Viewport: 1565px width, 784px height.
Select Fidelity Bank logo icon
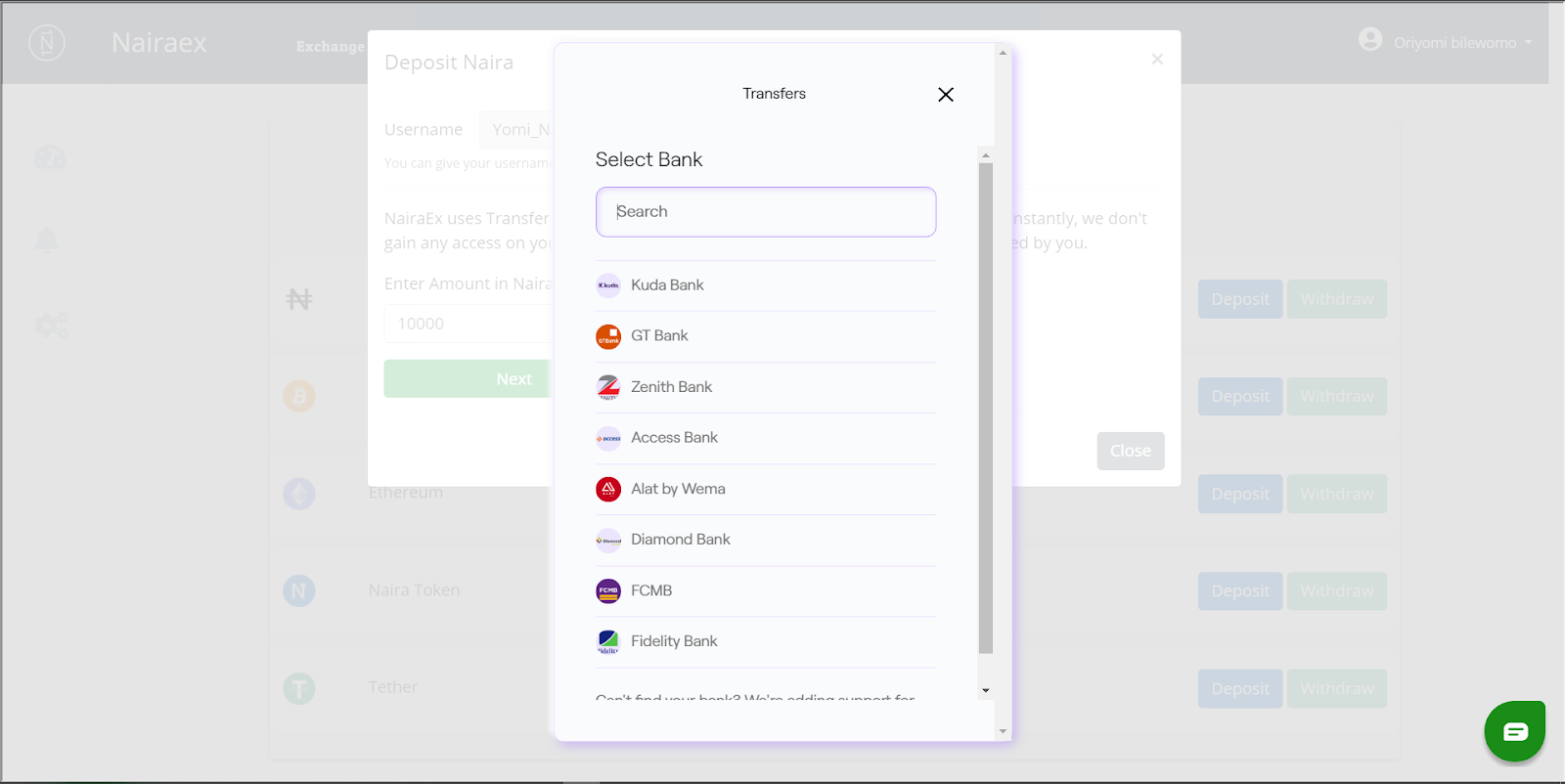[608, 641]
